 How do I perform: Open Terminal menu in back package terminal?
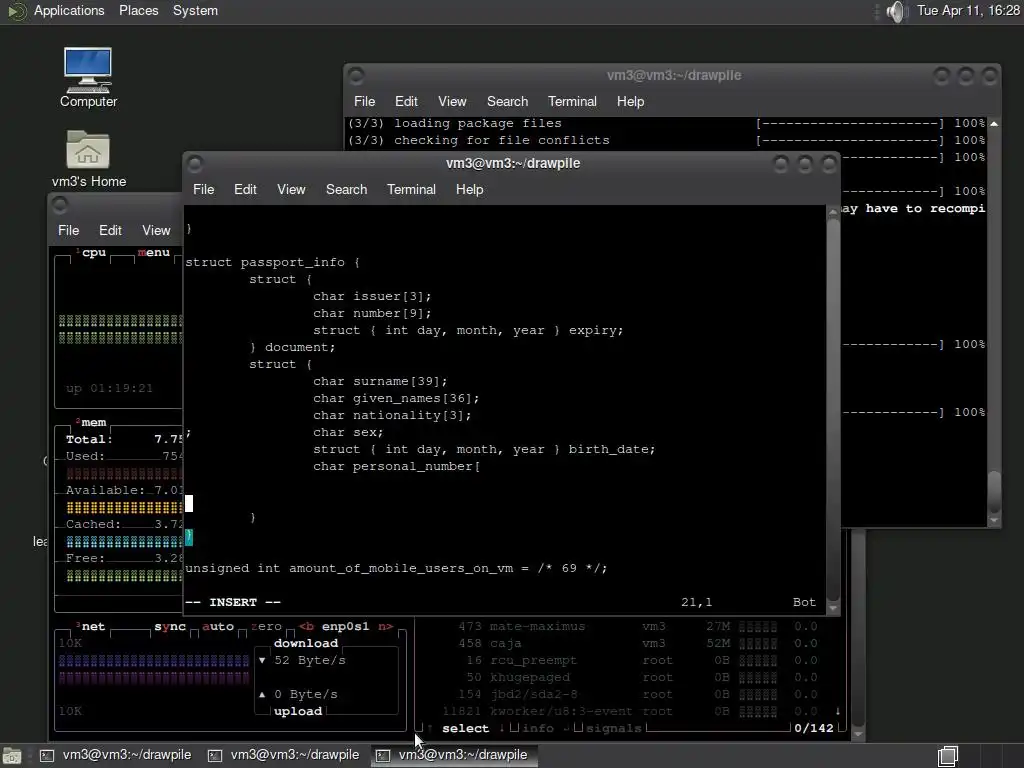[x=572, y=101]
